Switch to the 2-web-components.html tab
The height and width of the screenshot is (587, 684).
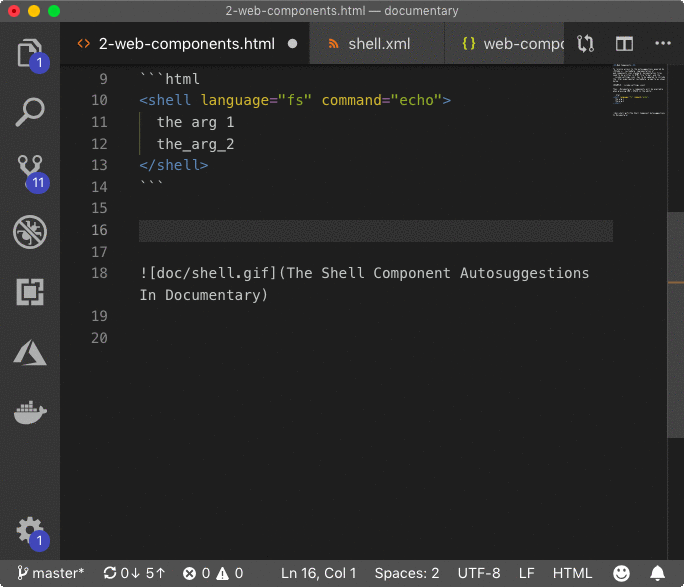[187, 44]
